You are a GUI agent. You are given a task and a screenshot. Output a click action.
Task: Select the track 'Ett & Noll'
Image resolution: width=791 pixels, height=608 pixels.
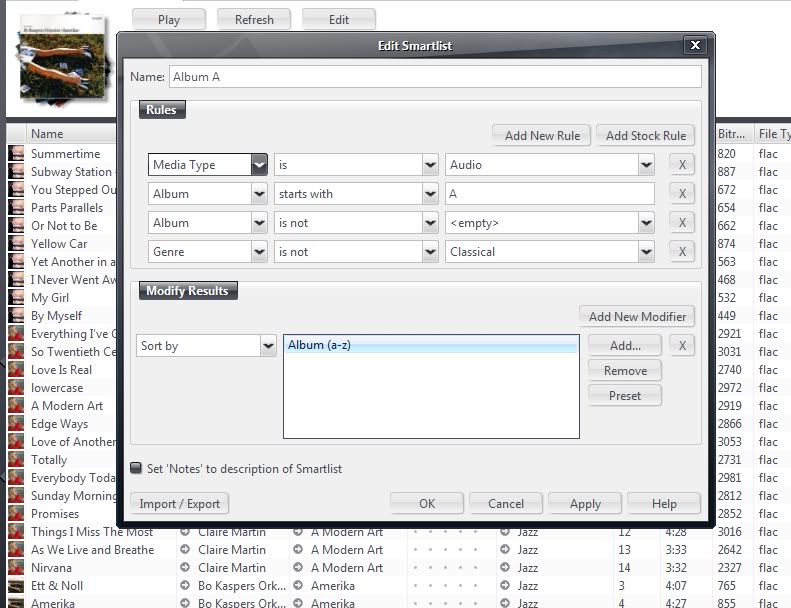[x=57, y=585]
